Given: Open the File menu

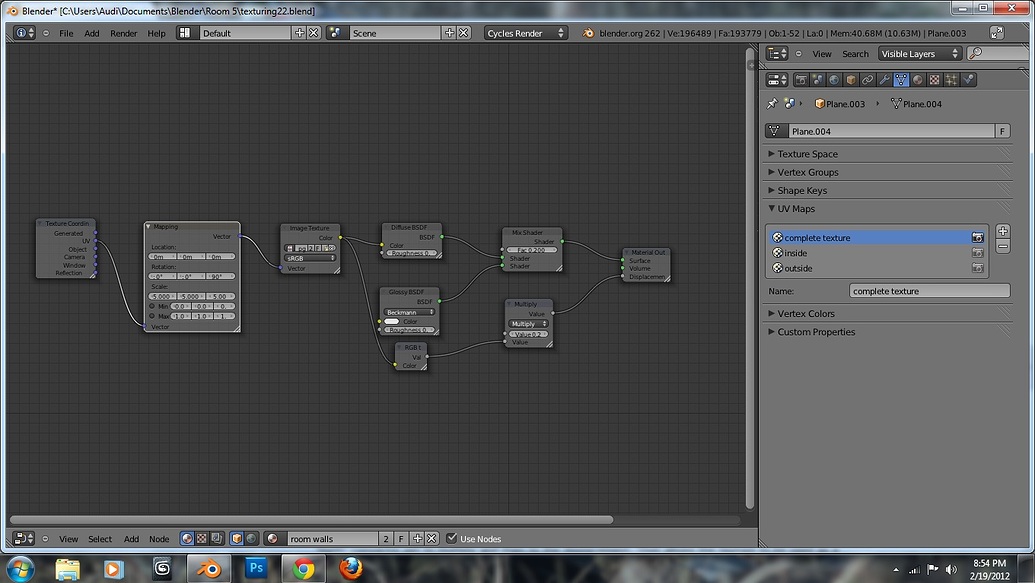Looking at the screenshot, I should (66, 33).
